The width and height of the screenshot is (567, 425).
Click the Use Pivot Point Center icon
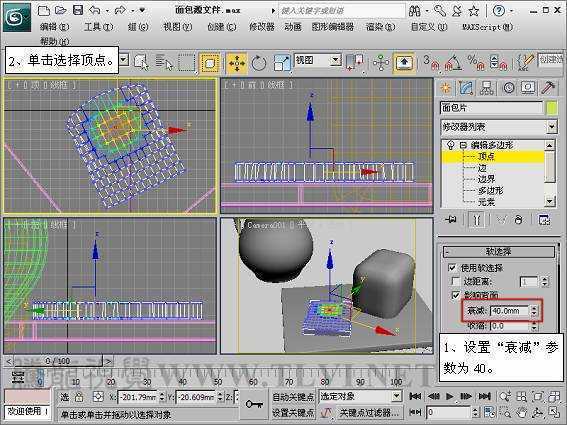click(x=354, y=62)
